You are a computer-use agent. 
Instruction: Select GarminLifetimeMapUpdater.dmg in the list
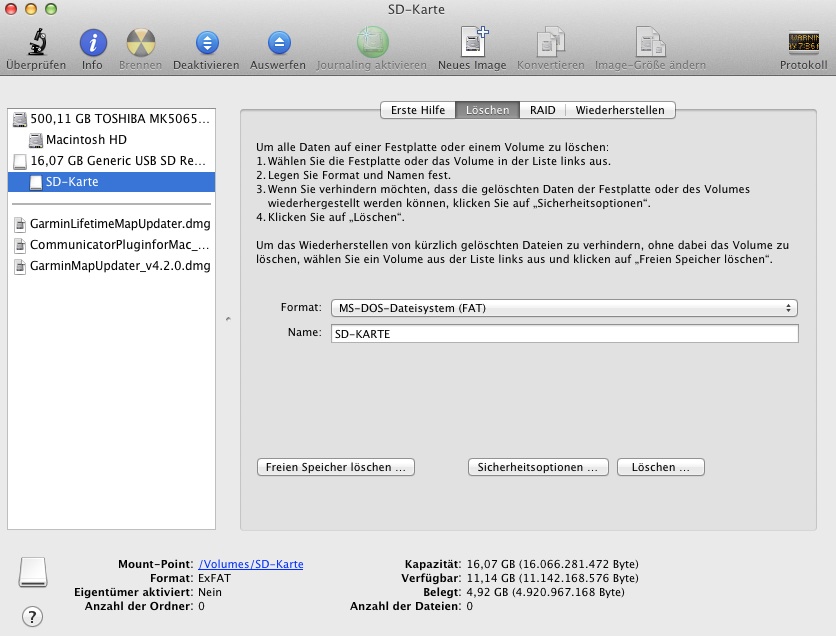(111, 224)
